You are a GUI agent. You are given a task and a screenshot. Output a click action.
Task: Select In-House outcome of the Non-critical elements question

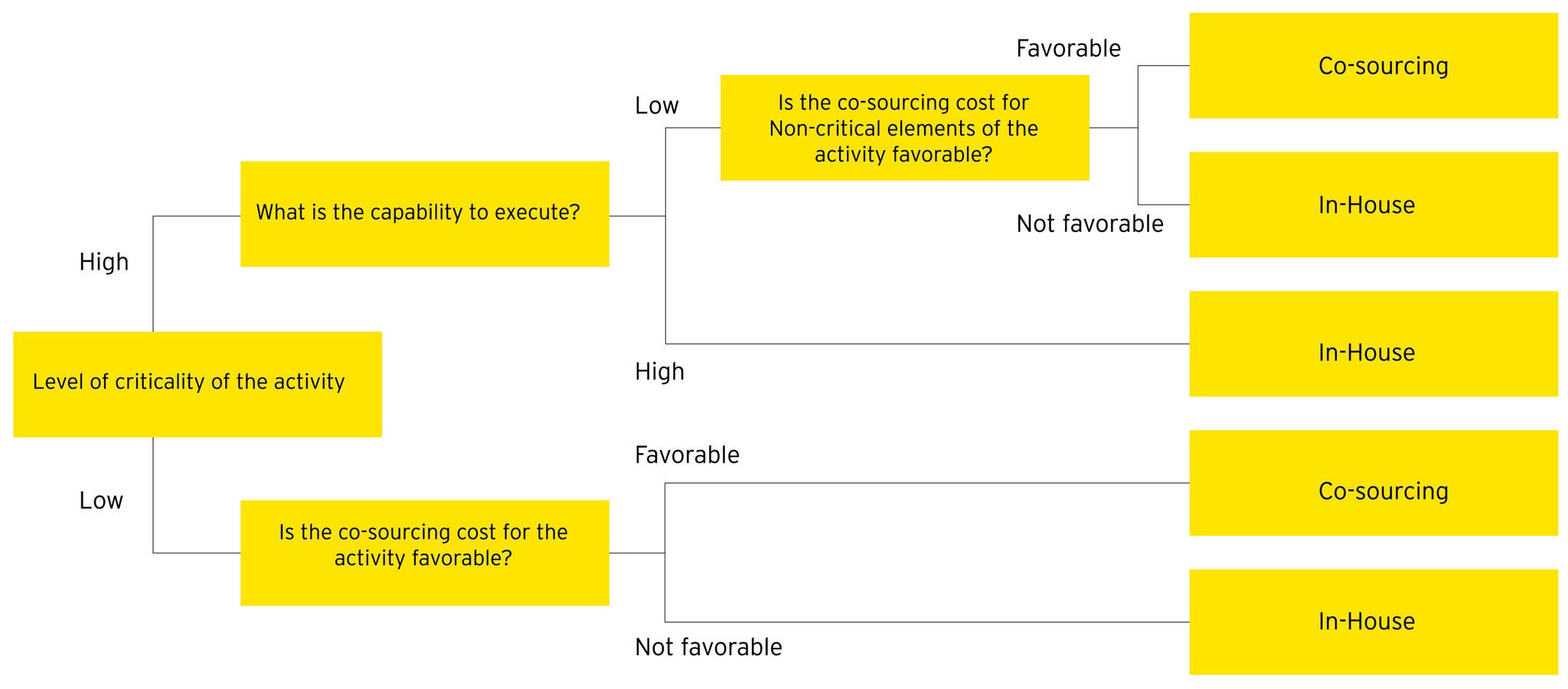click(1373, 204)
